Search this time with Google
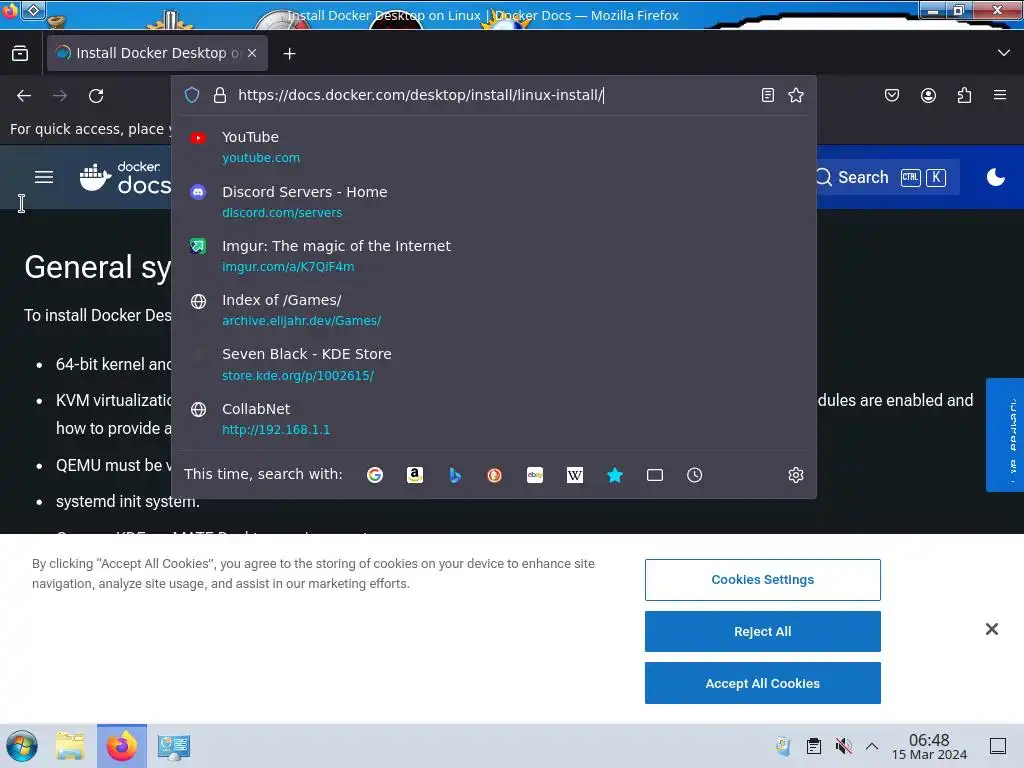This screenshot has height=768, width=1024. (375, 475)
